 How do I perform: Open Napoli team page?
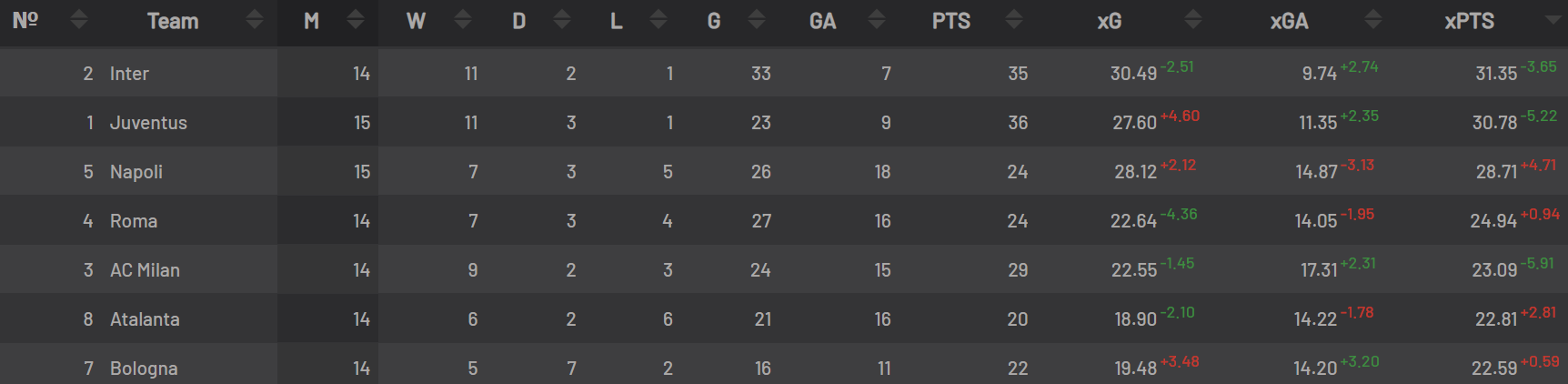click(x=136, y=172)
